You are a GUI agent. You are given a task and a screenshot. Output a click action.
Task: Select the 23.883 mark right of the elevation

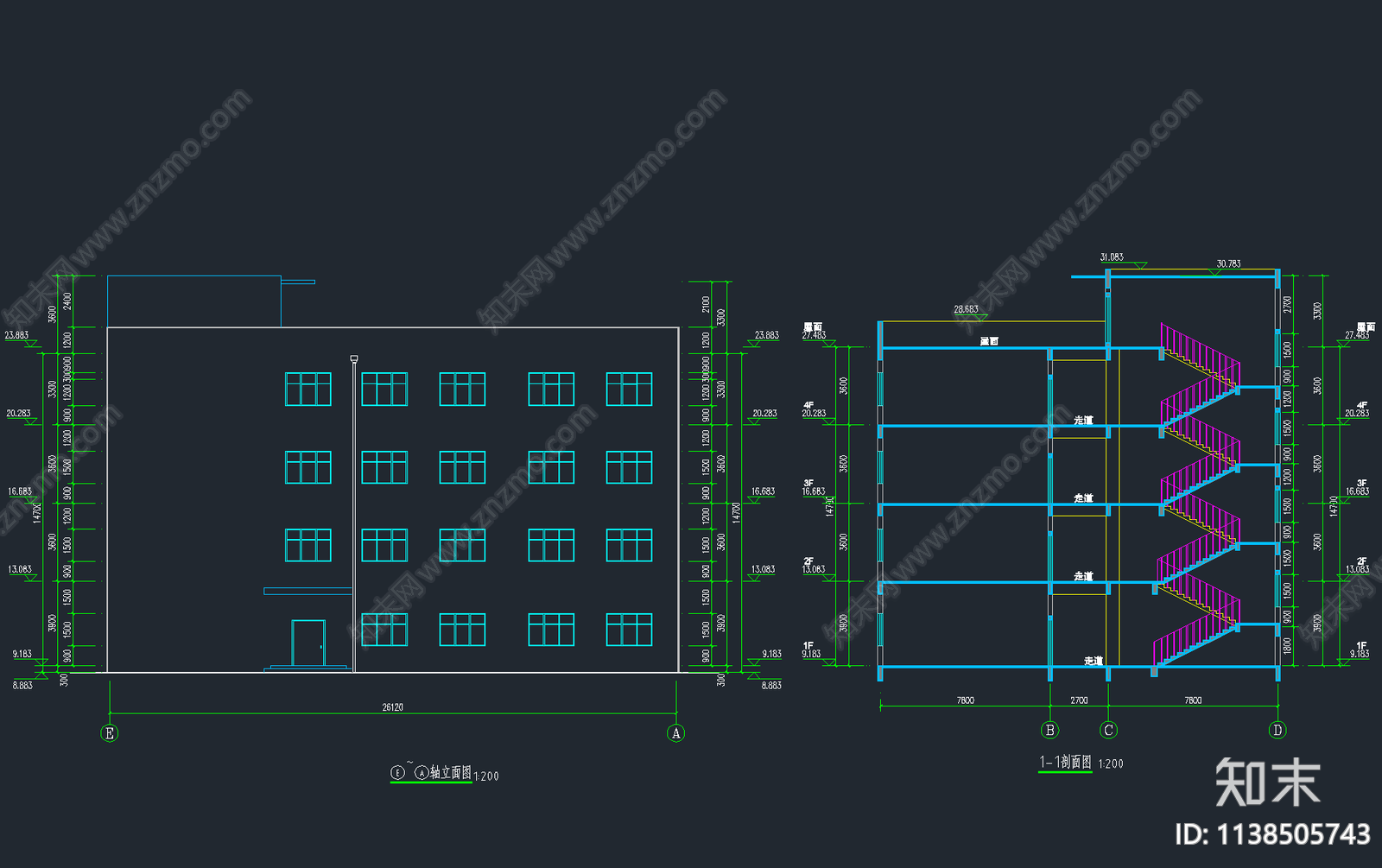[x=766, y=335]
